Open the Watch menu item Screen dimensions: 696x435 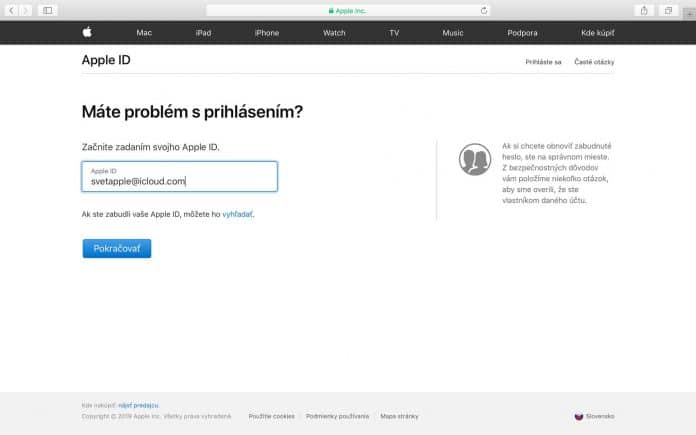click(x=334, y=33)
